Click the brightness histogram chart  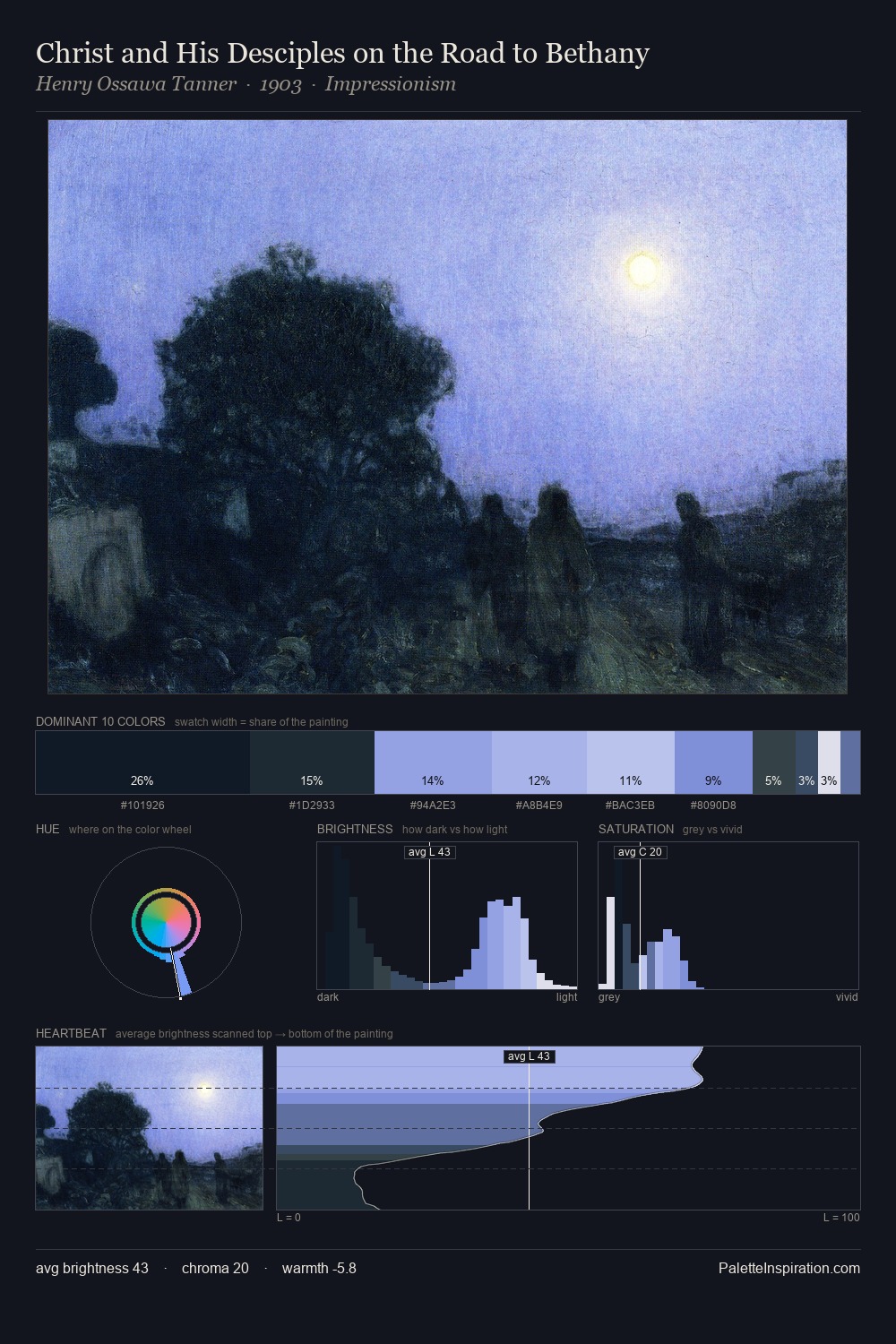447,916
